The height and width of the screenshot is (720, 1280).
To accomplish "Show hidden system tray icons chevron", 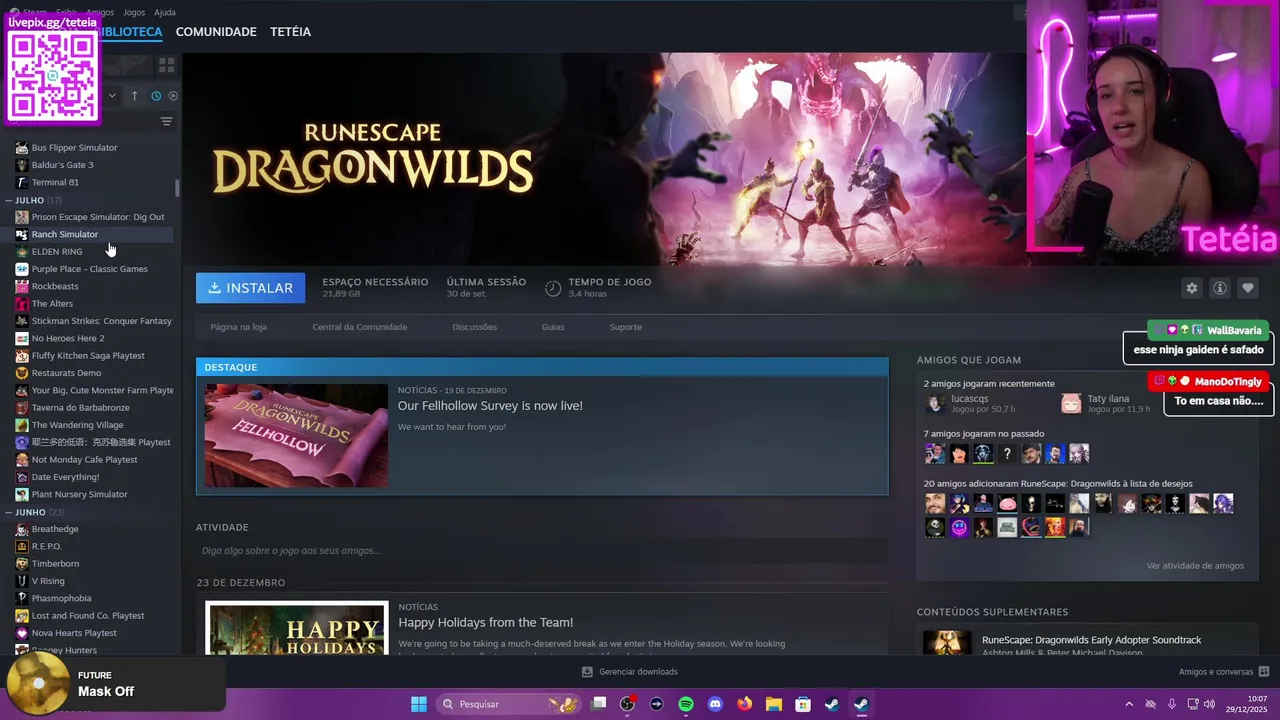I will pos(1129,704).
